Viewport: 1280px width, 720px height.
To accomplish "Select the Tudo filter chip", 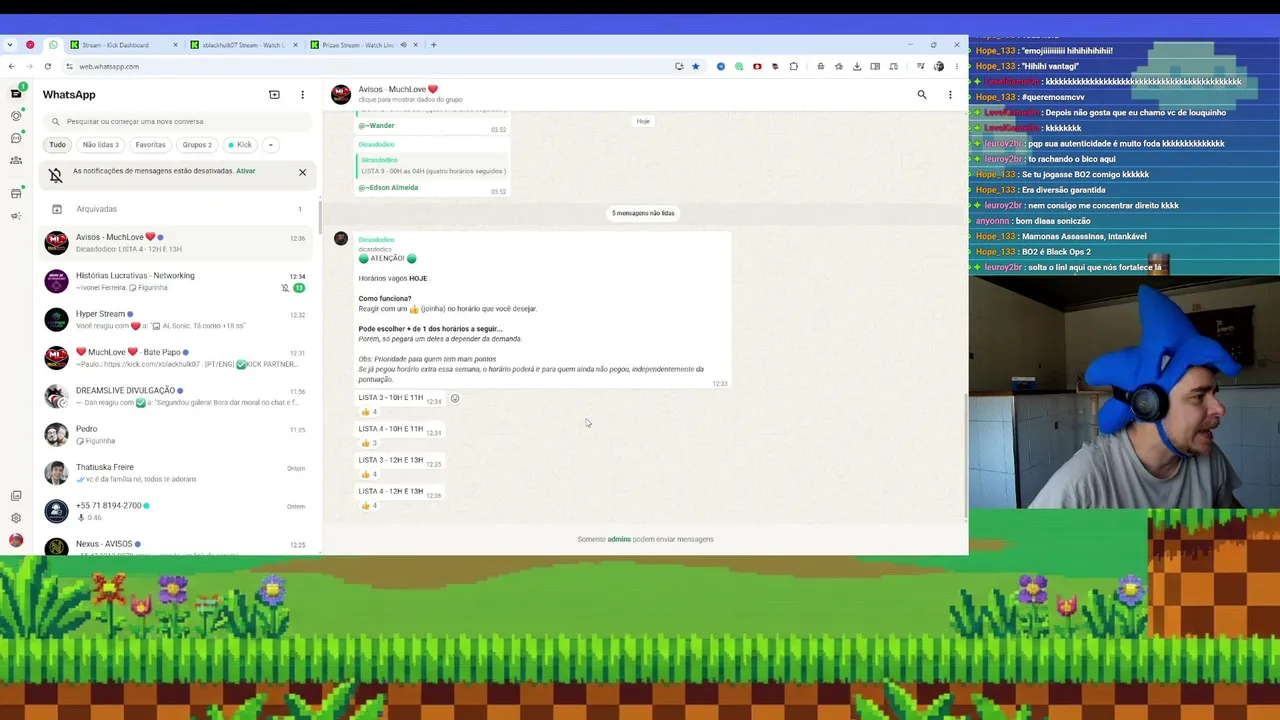I will pyautogui.click(x=57, y=145).
